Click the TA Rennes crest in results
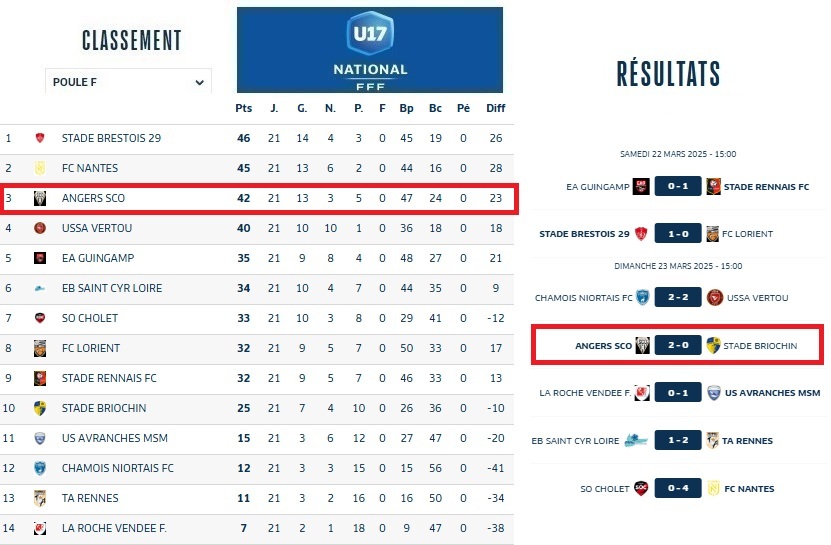This screenshot has height=545, width=831. click(x=713, y=441)
